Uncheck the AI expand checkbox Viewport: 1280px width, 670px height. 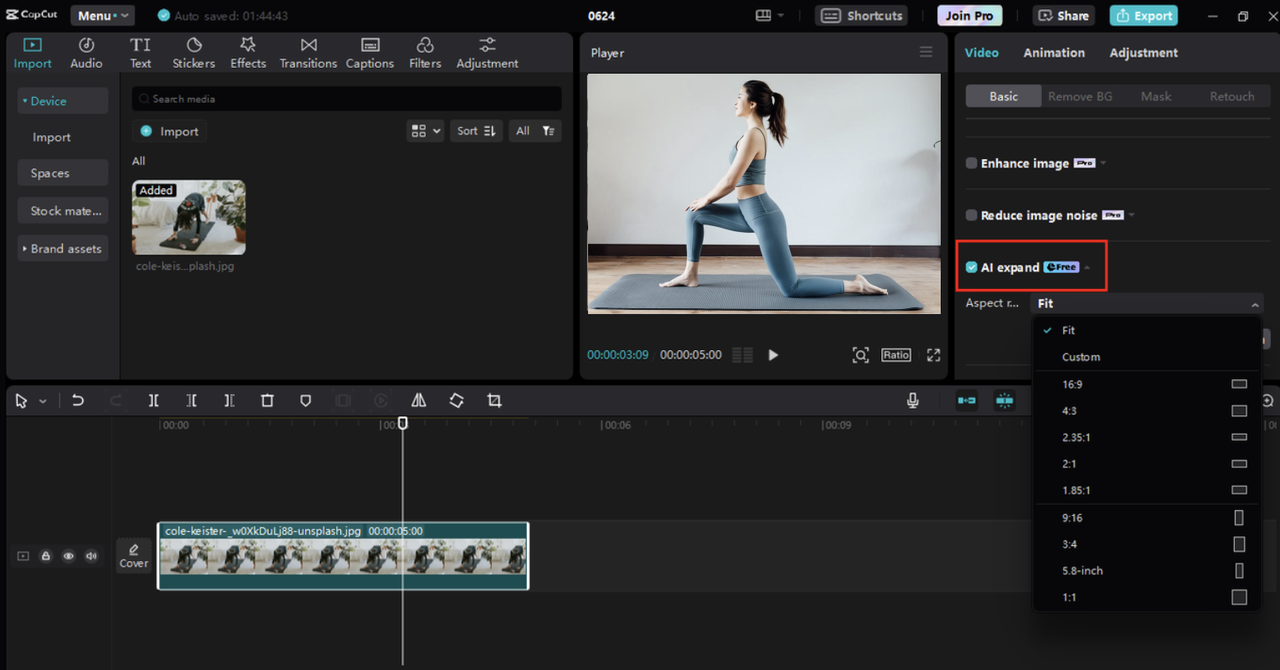pyautogui.click(x=971, y=267)
